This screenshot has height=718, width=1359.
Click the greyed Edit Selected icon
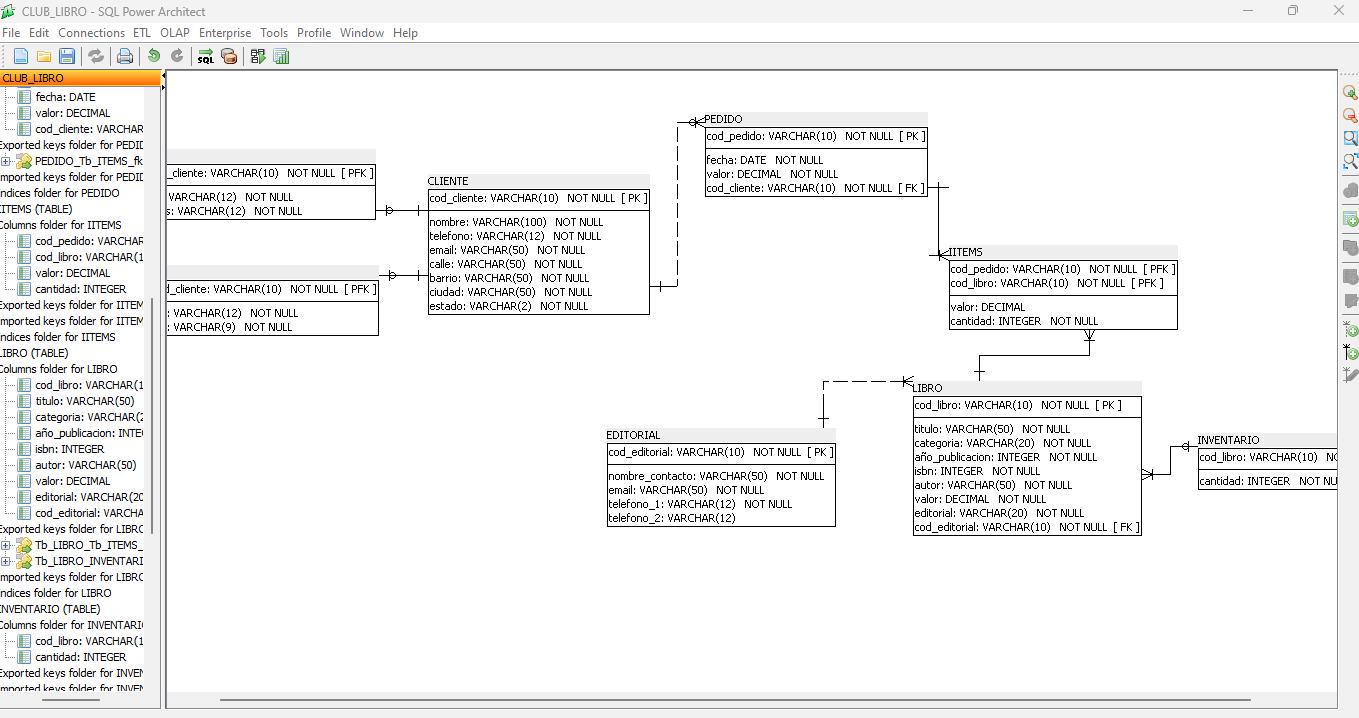pos(1350,300)
